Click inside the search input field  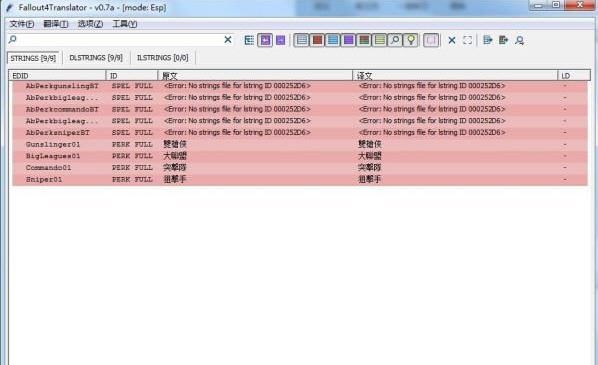tap(120, 40)
